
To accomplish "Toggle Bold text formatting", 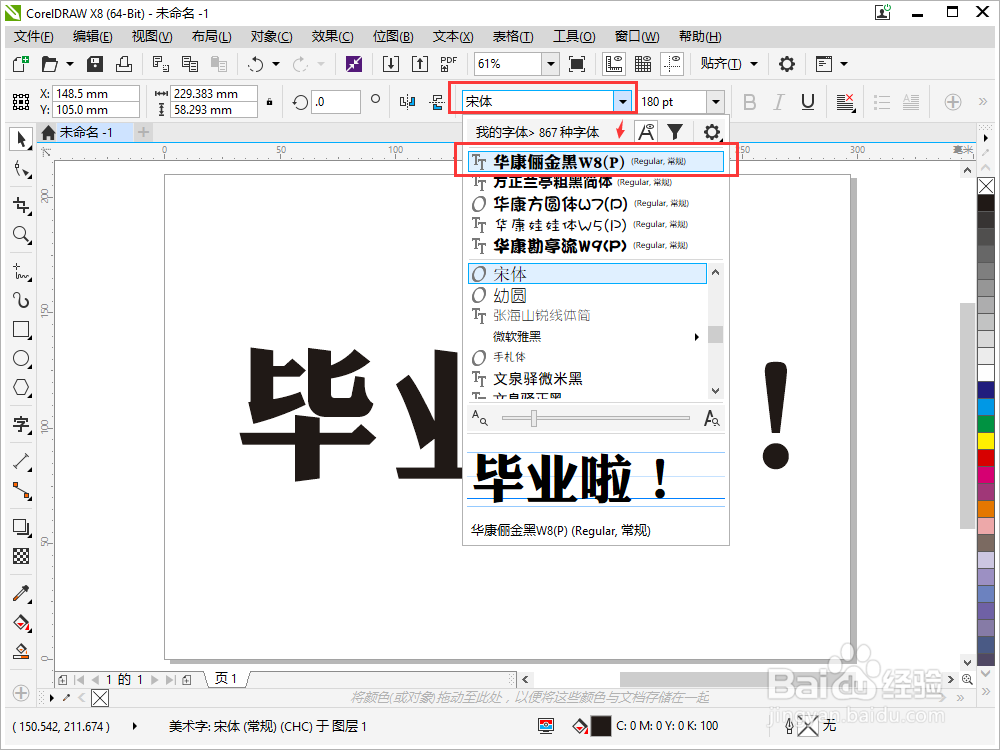I will coord(749,102).
